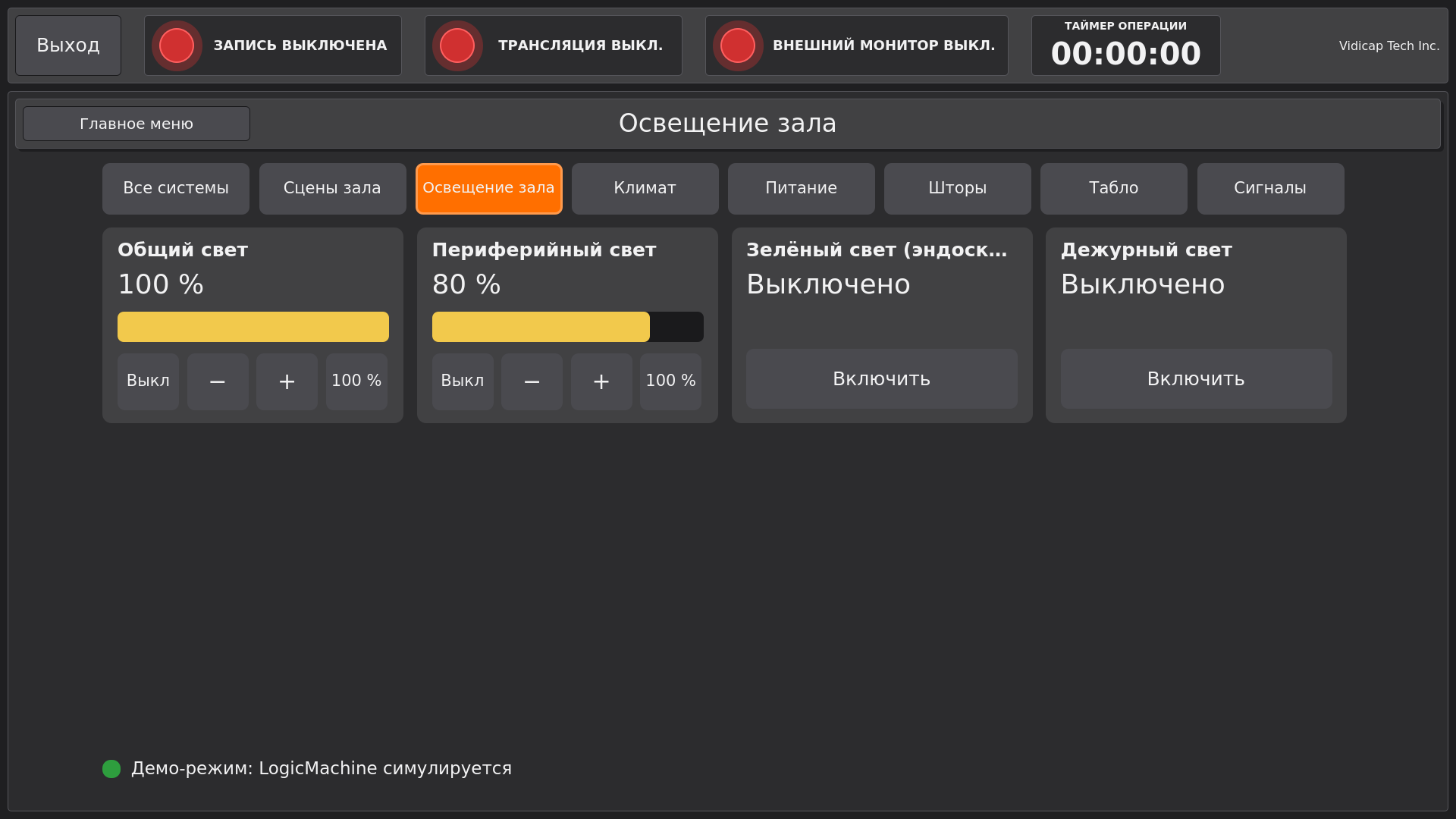Turn on green endoscopy light with Включить

point(882,379)
